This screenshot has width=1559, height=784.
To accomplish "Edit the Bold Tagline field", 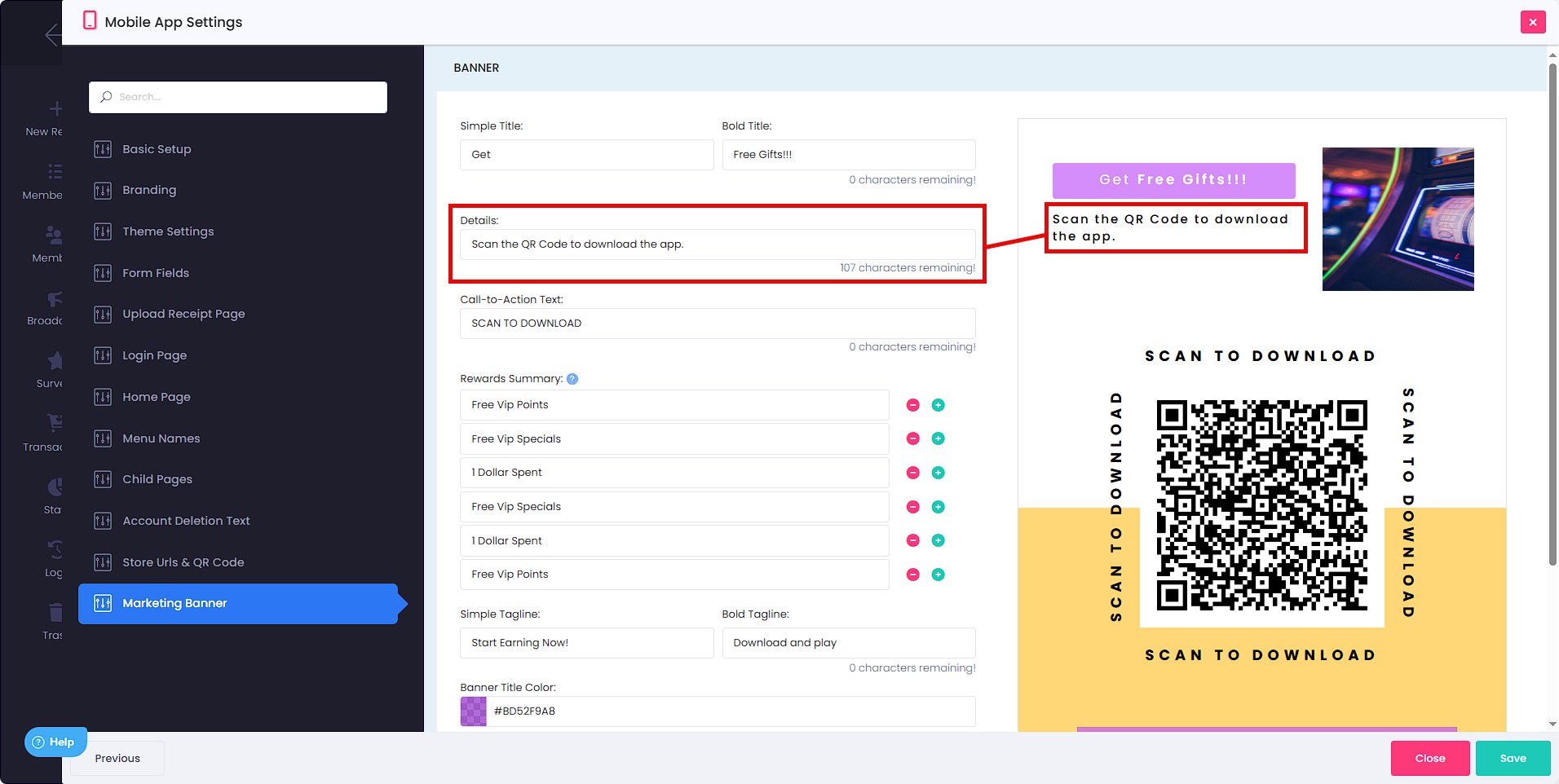I will (849, 643).
